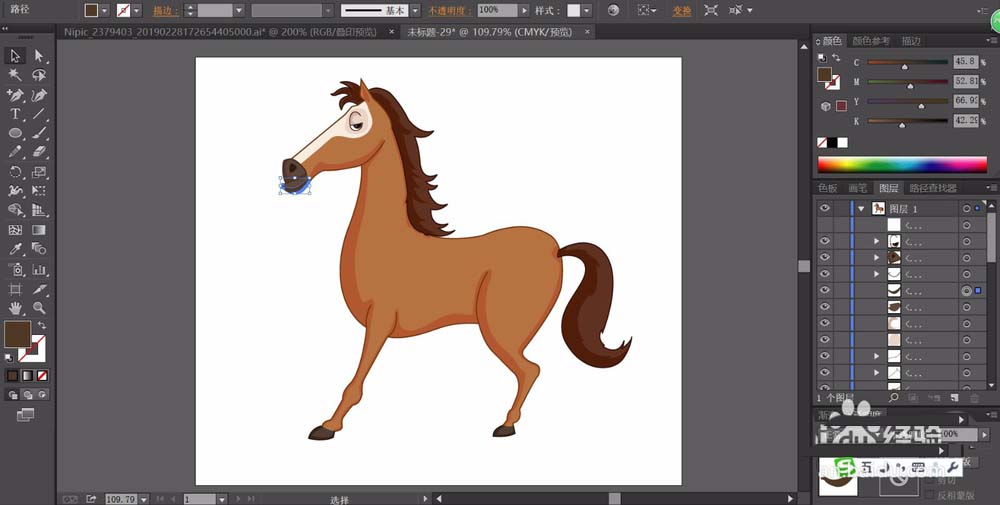Set toolbox paint mode to None
Viewport: 1000px width, 505px height.
(42, 376)
